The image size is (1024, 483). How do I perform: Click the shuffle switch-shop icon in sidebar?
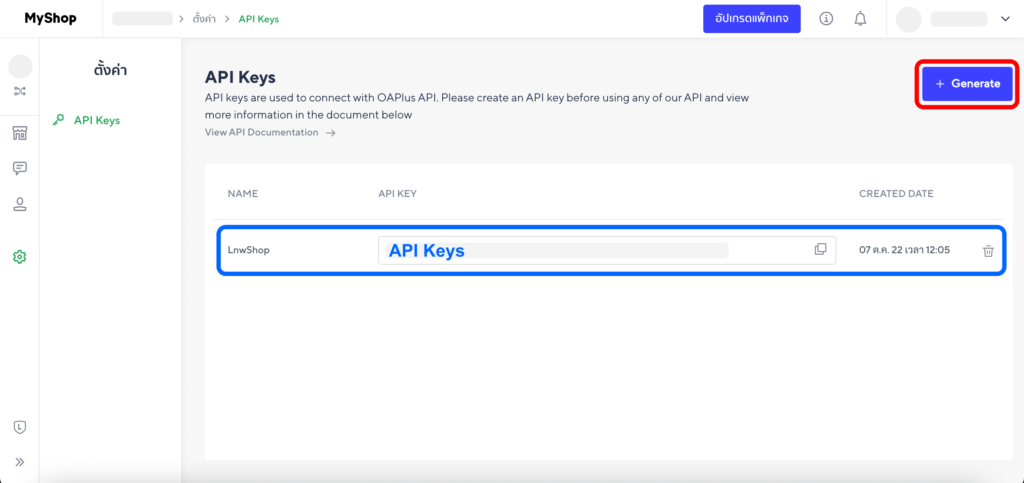[20, 92]
